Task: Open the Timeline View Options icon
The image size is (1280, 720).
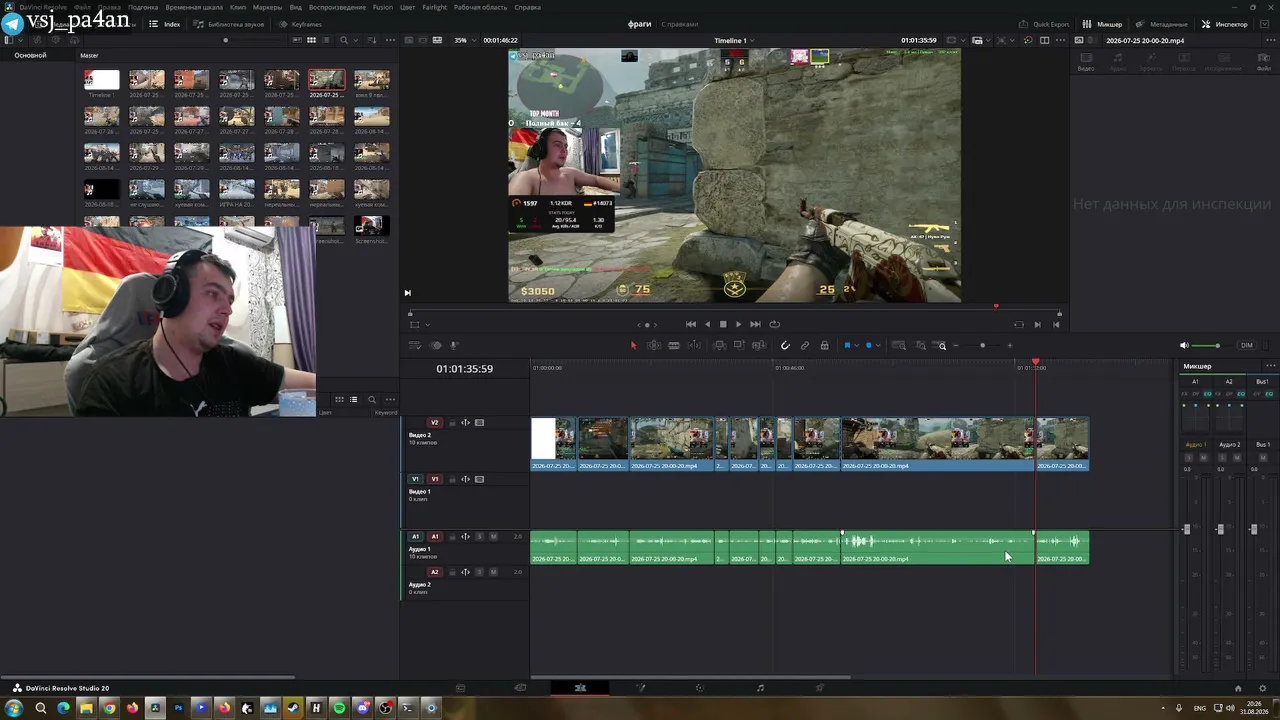Action: [x=414, y=345]
